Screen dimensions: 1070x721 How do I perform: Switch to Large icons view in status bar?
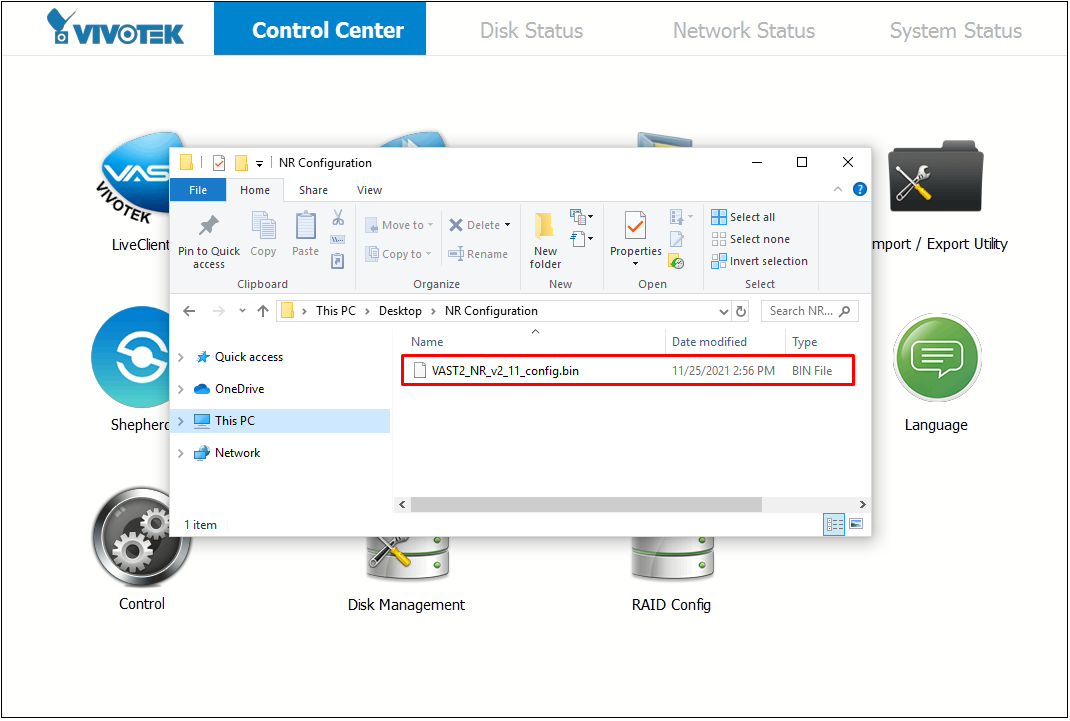(856, 525)
